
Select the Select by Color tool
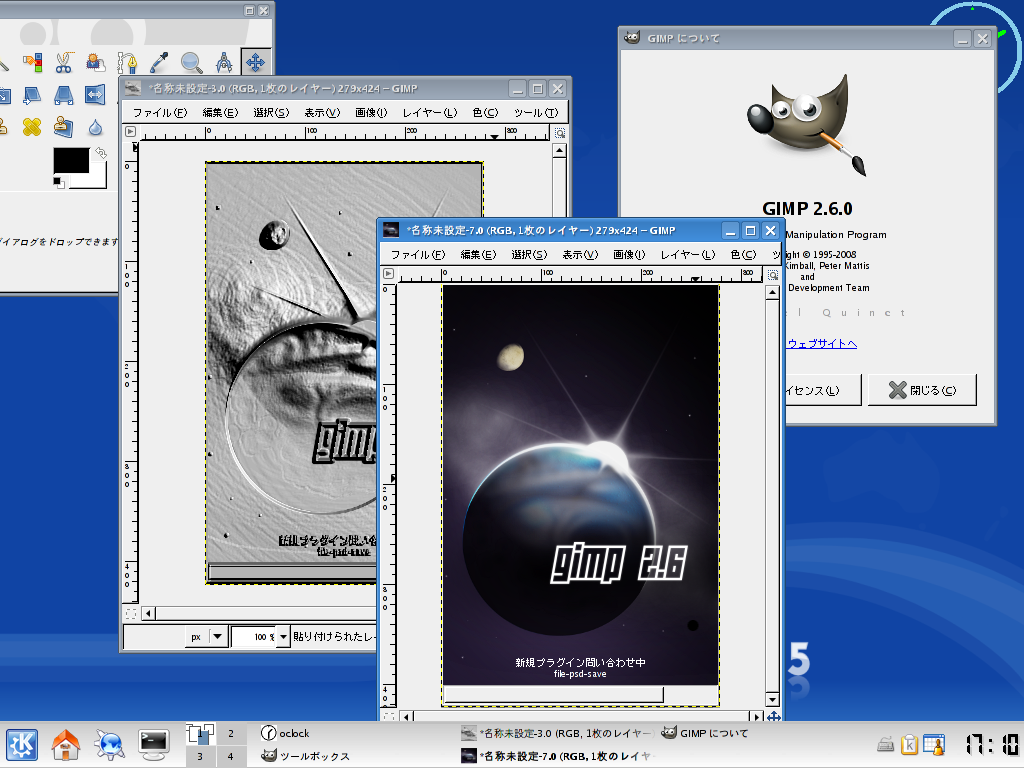click(32, 63)
